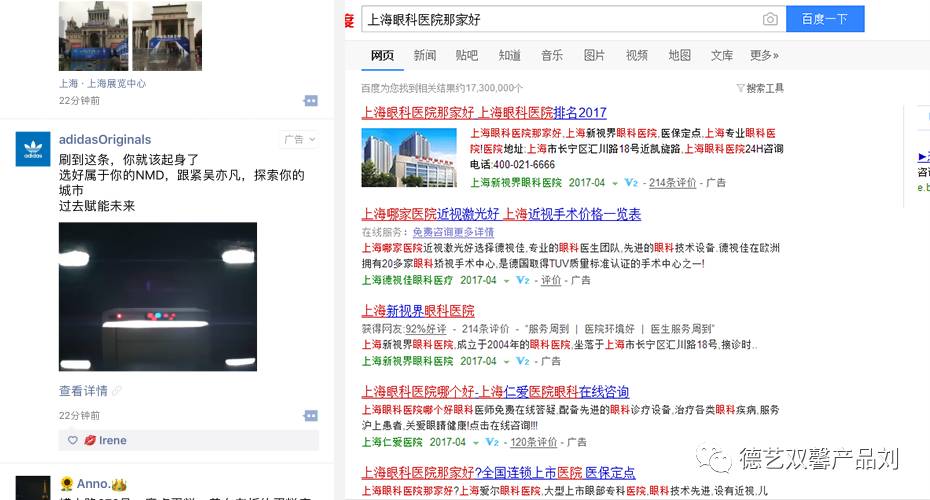Open the adidasOriginals profile name

pyautogui.click(x=105, y=139)
